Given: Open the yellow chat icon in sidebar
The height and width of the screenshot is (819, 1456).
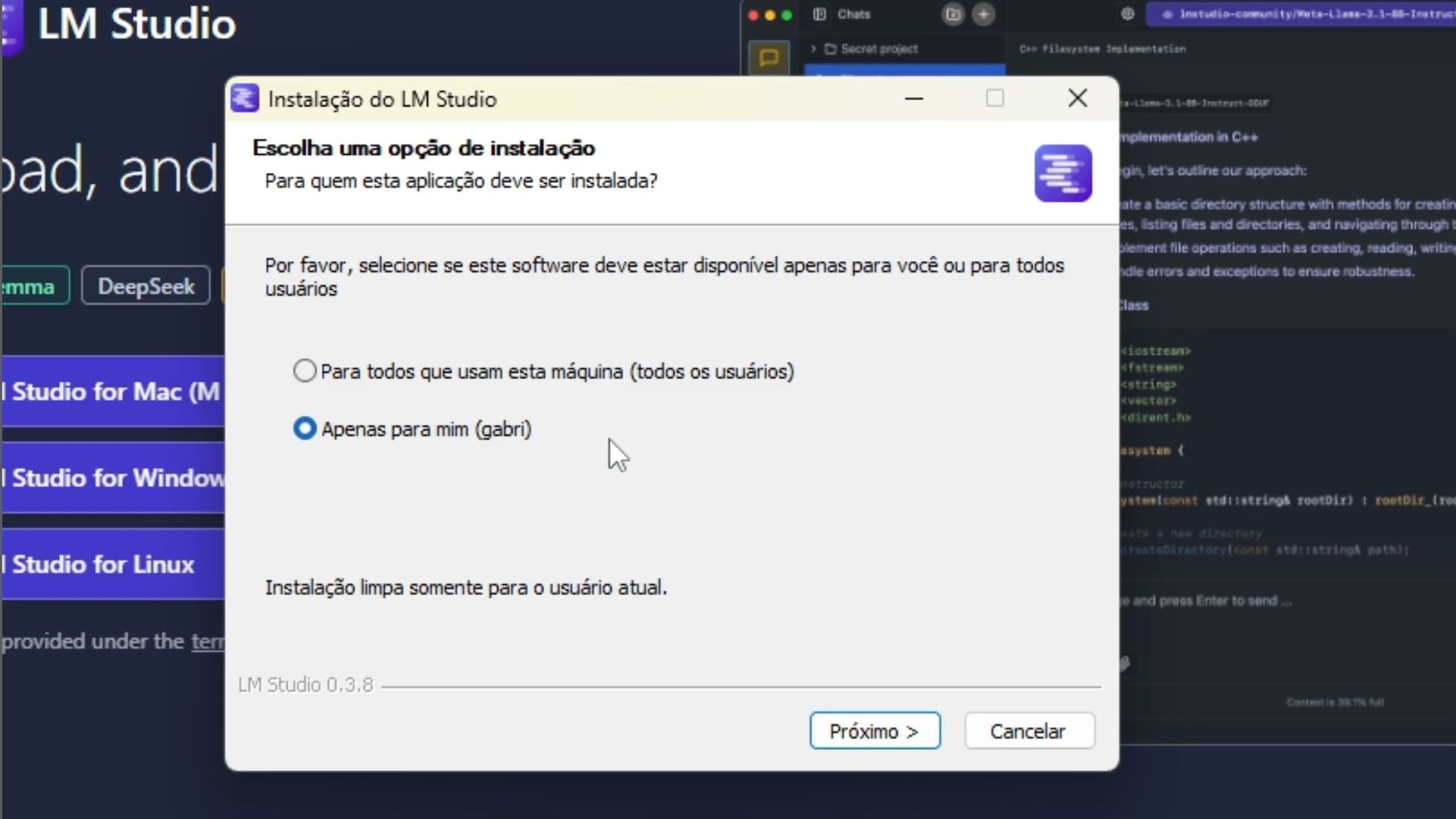Looking at the screenshot, I should [x=769, y=58].
